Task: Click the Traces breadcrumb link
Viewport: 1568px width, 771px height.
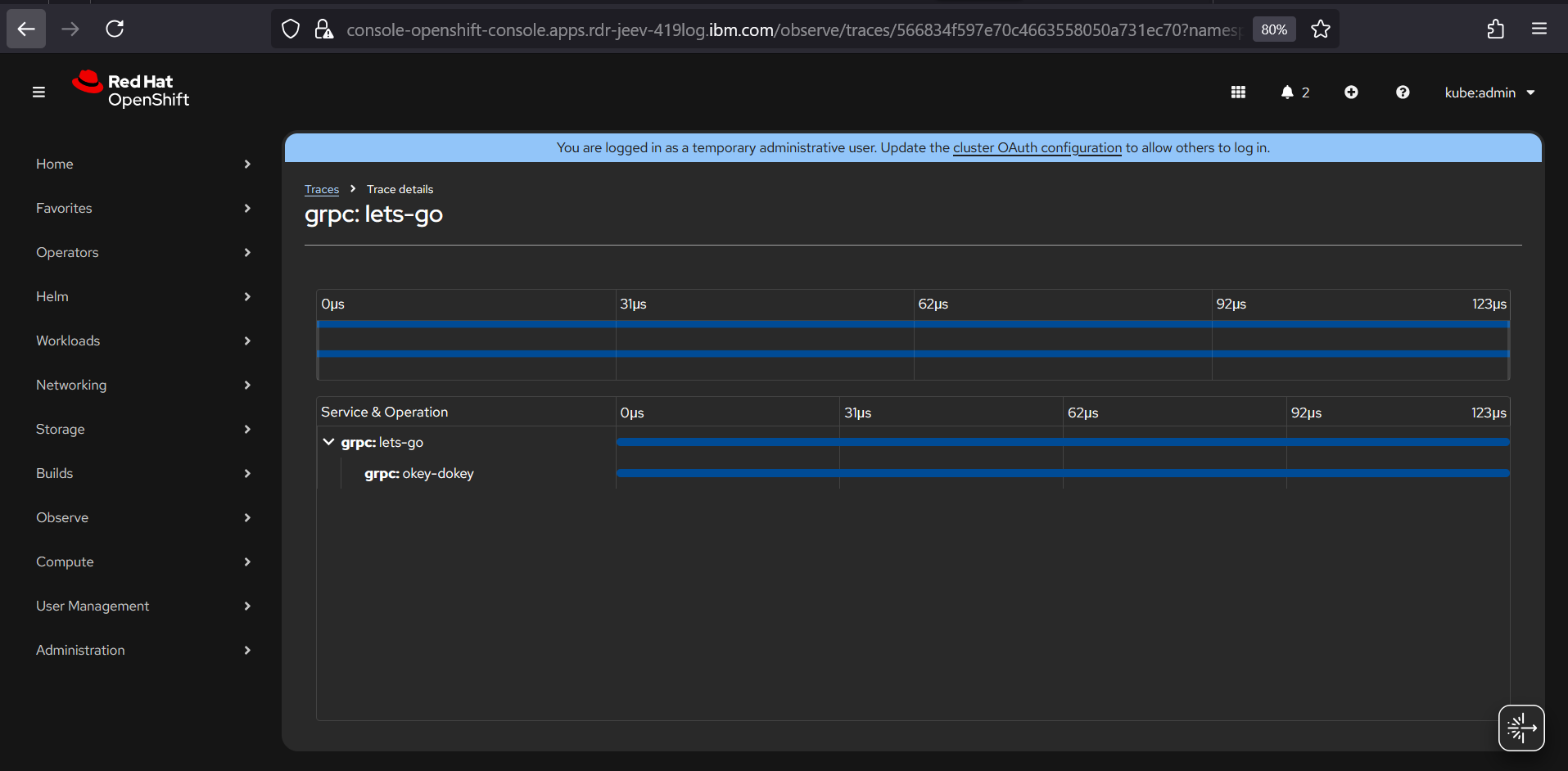Action: pos(322,189)
